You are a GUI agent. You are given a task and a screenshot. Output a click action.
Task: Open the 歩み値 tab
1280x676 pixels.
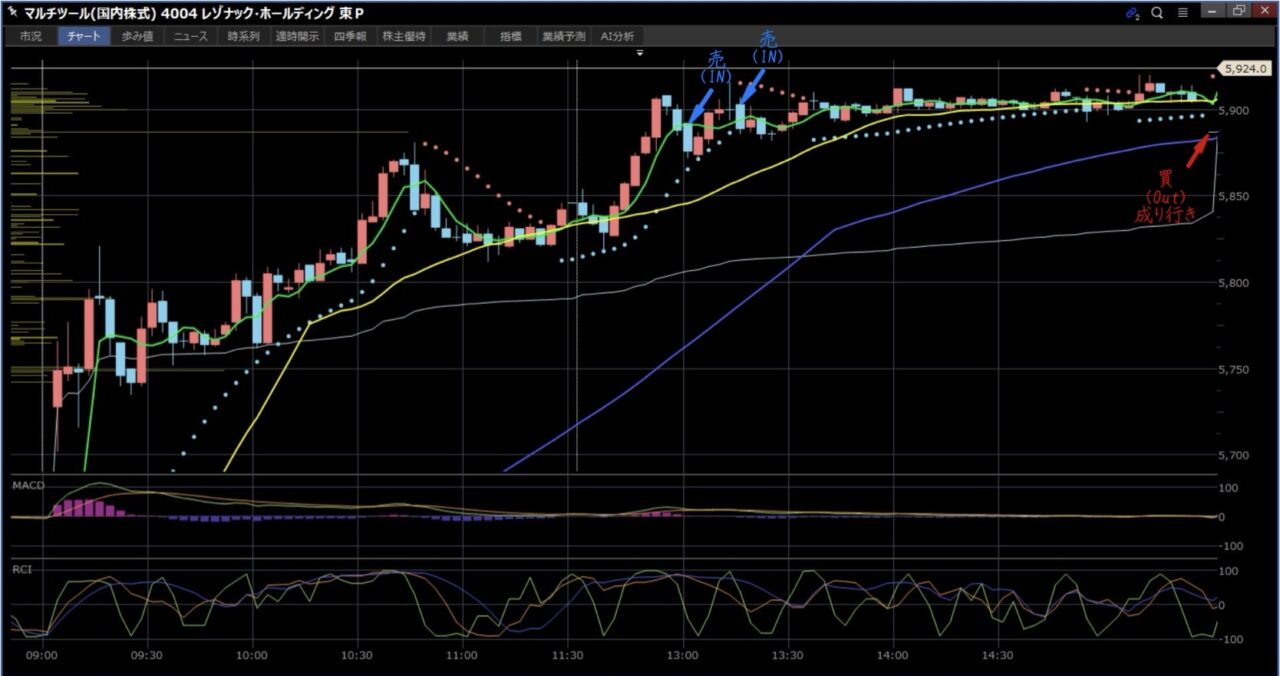[x=137, y=36]
